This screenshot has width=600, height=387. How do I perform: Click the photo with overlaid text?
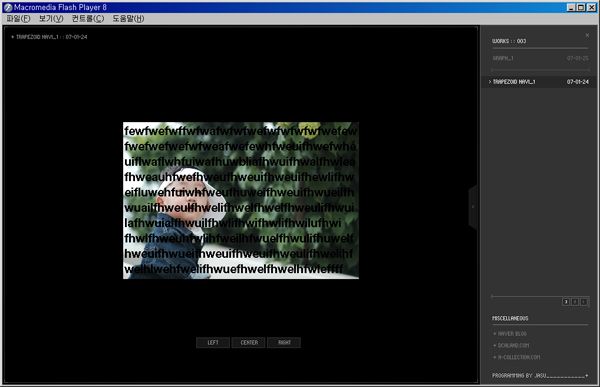tap(241, 200)
